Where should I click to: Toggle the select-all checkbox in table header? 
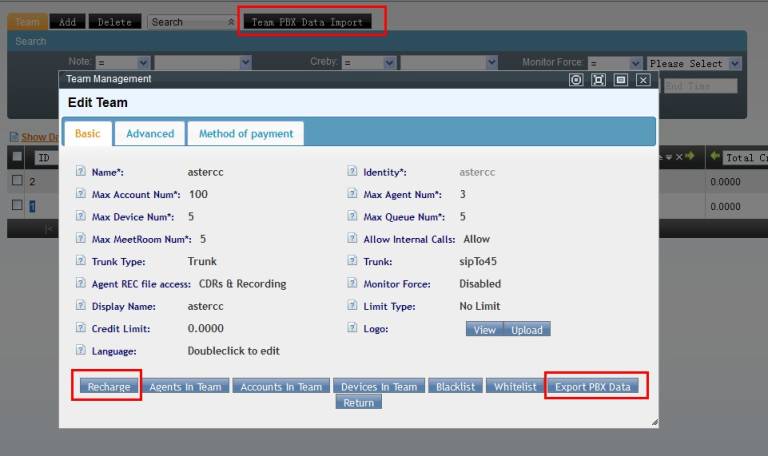[x=17, y=157]
